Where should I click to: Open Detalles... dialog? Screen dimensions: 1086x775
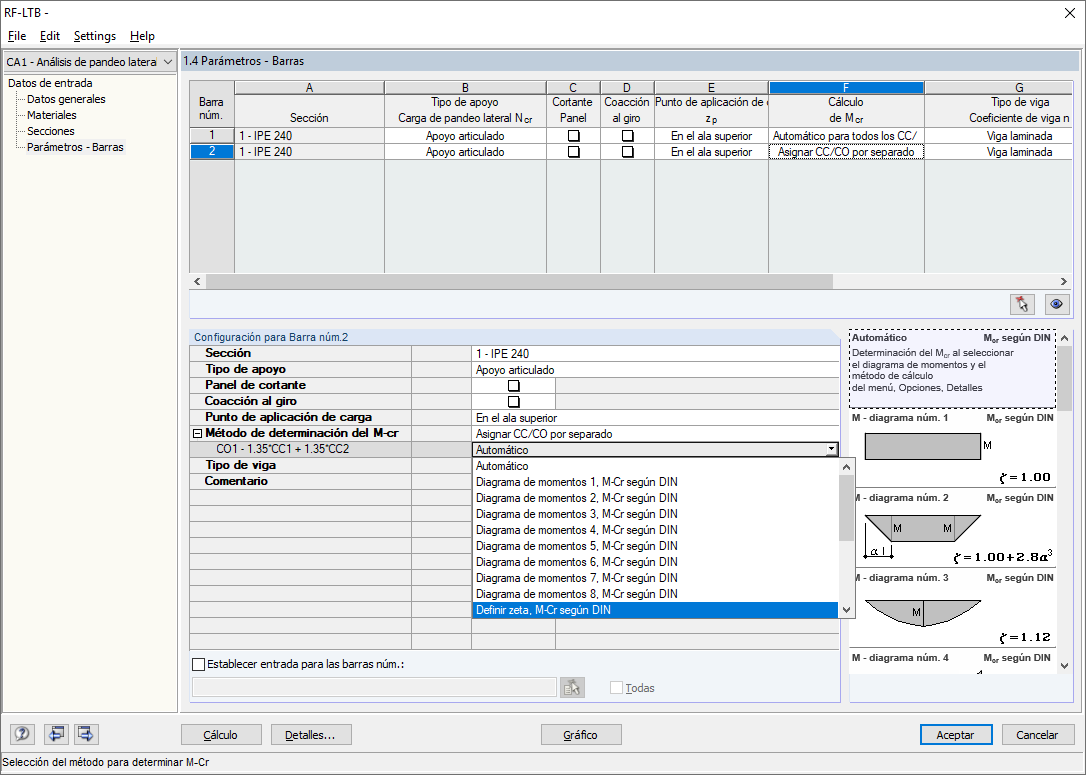pyautogui.click(x=311, y=735)
